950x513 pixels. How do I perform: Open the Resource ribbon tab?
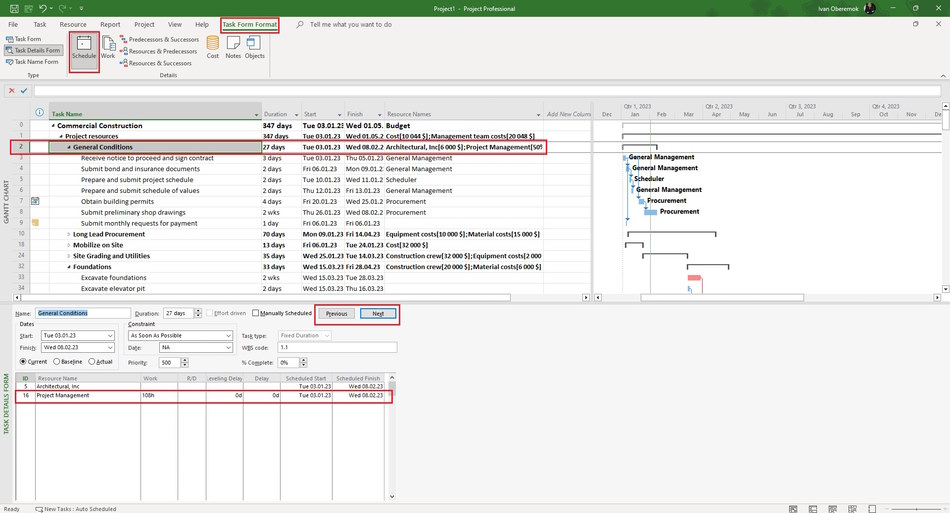73,25
